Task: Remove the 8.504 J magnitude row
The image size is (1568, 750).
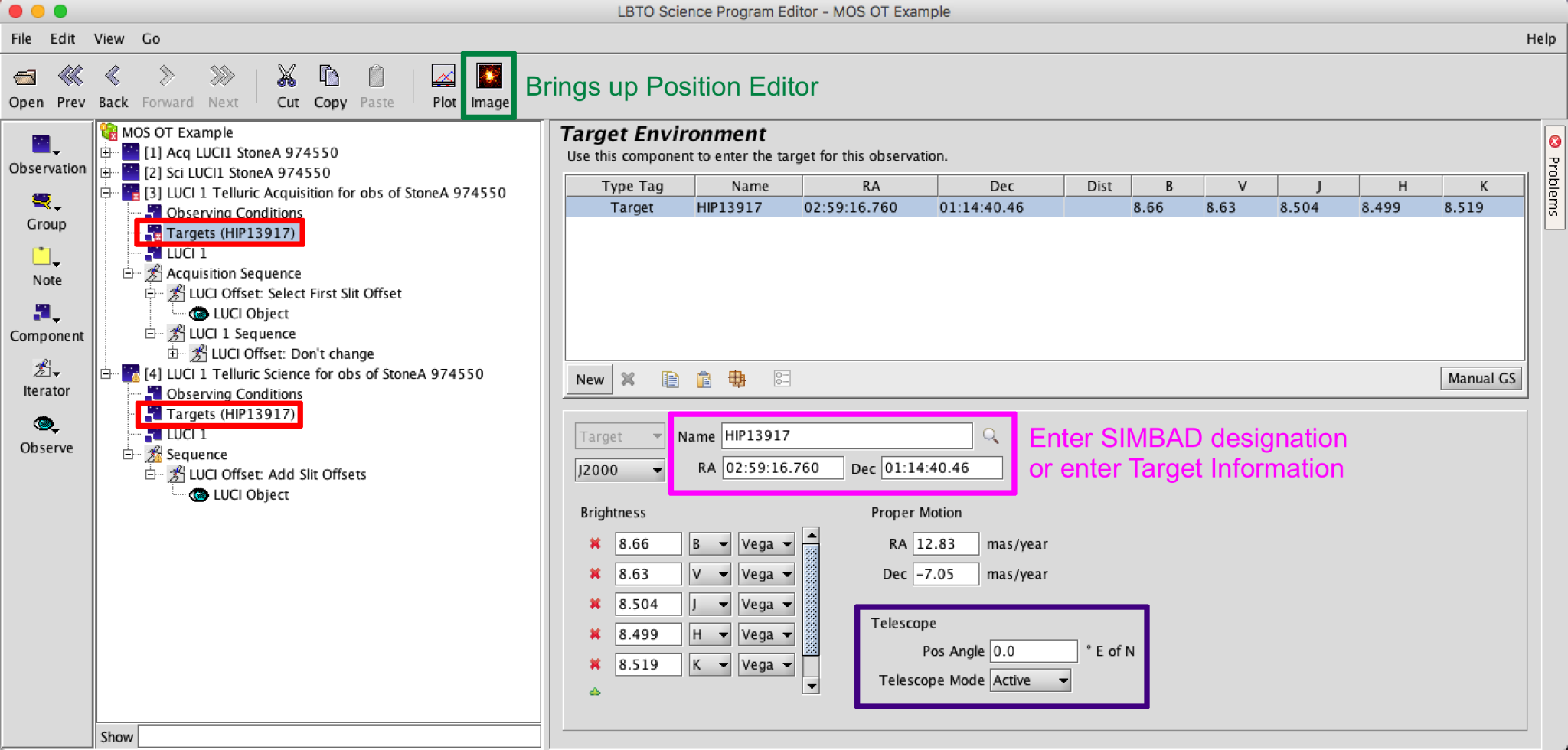Action: tap(595, 604)
